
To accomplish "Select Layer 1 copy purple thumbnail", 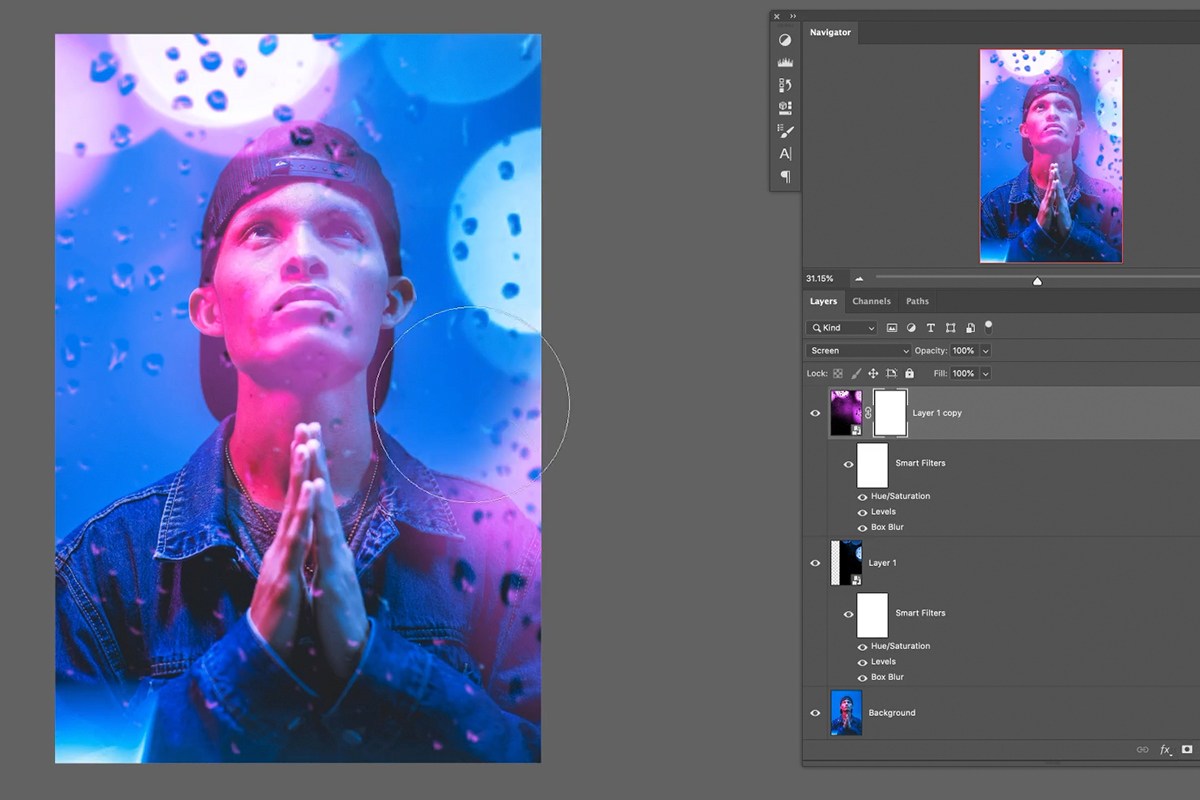I will 846,413.
